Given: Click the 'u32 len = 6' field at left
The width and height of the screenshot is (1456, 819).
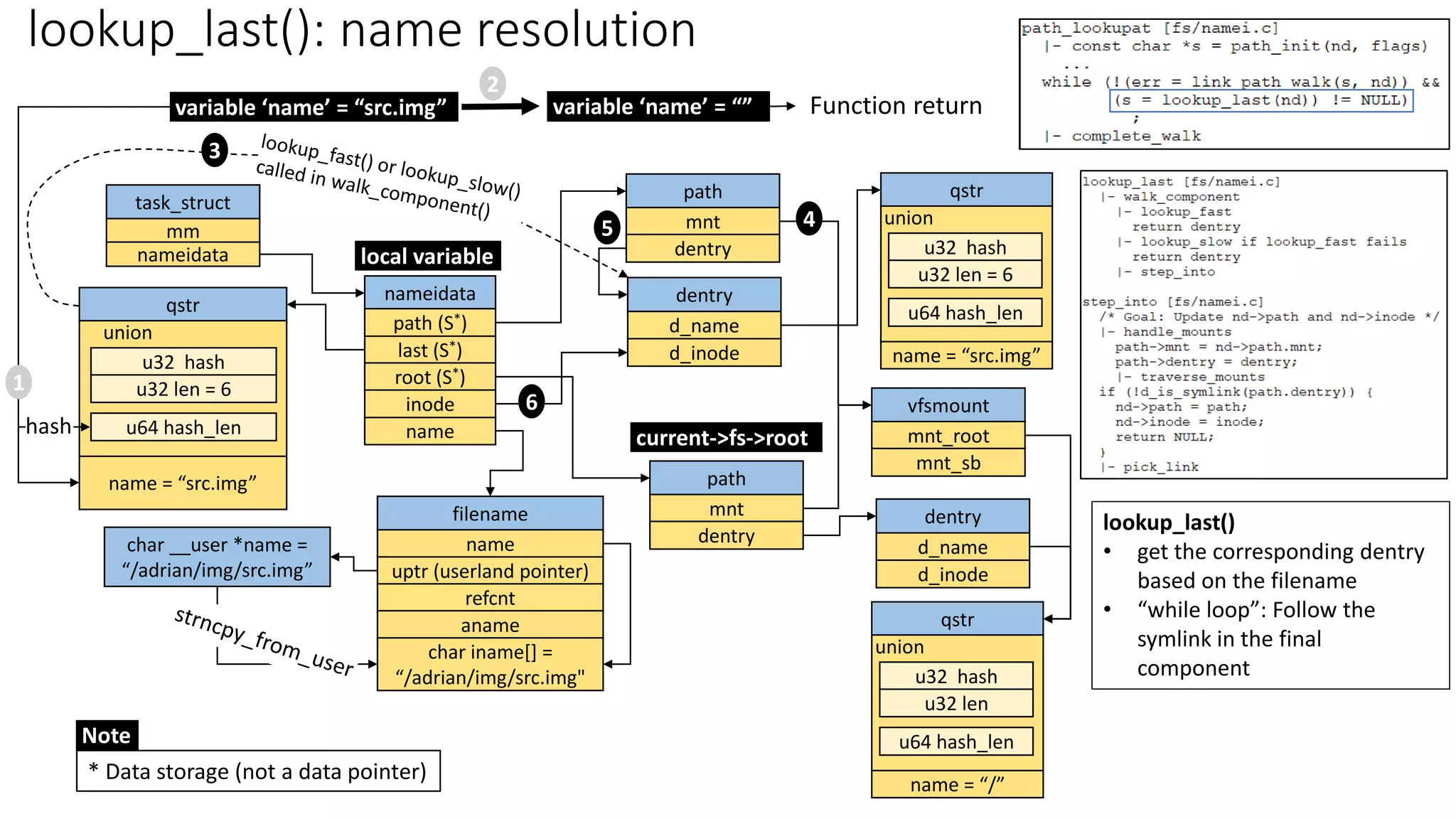Looking at the screenshot, I should point(183,389).
